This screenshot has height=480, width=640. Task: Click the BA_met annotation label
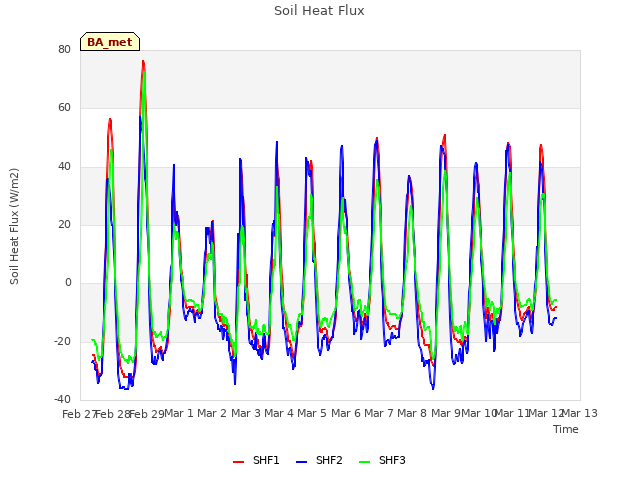click(x=110, y=42)
